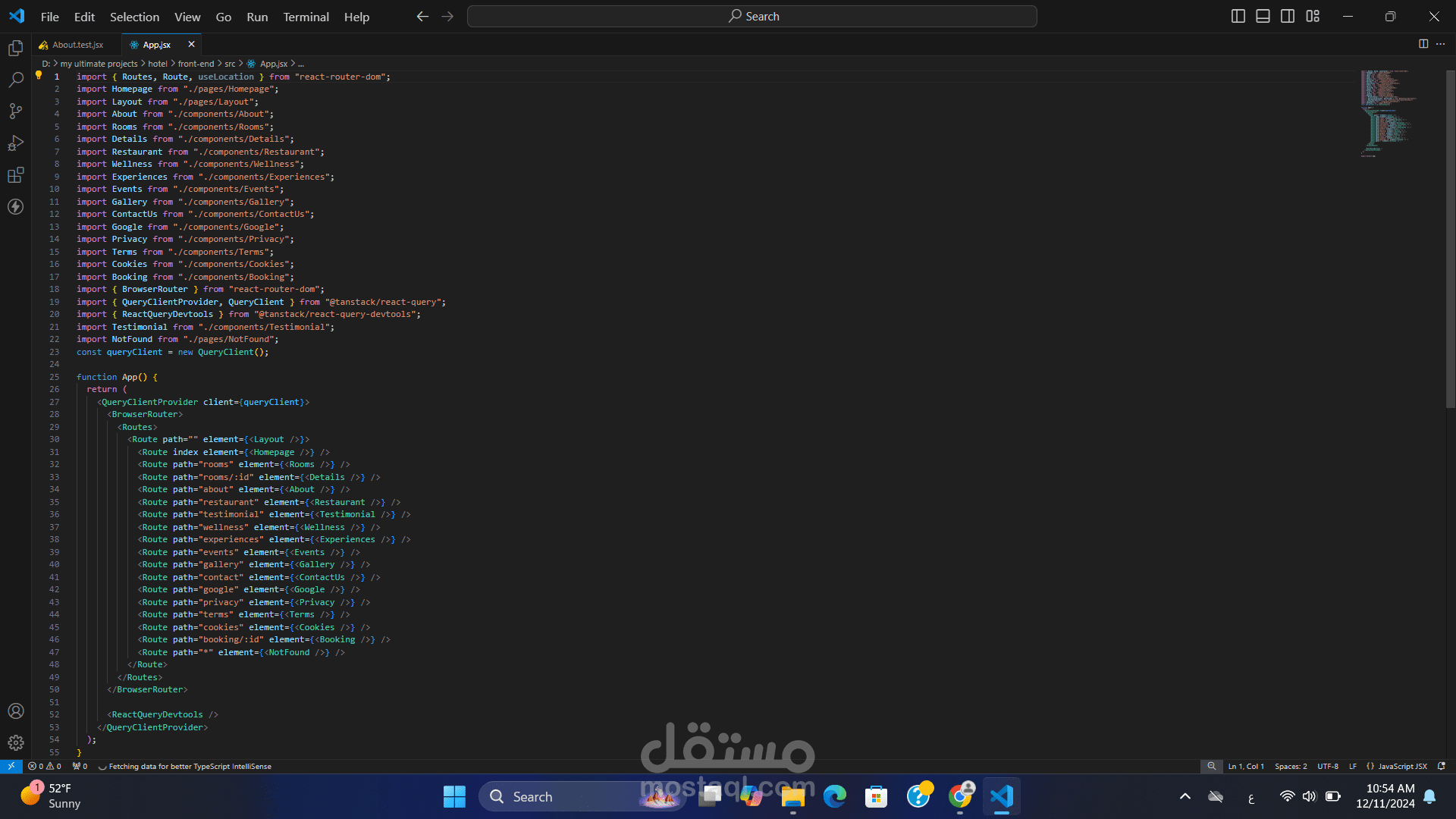This screenshot has width=1456, height=819.
Task: Toggle the secondary side bar
Action: [x=1288, y=16]
